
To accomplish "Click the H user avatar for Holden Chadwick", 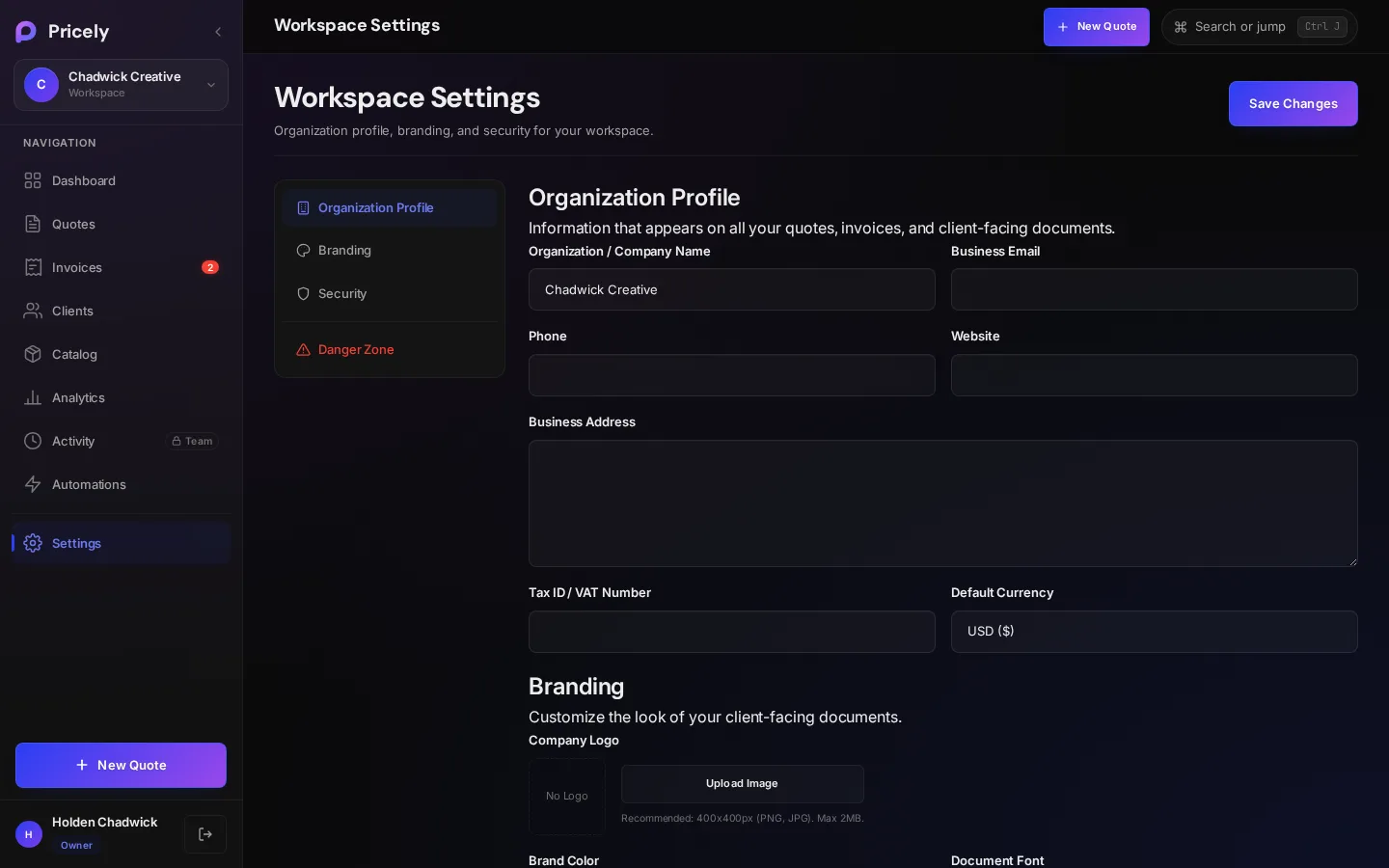I will tap(29, 834).
